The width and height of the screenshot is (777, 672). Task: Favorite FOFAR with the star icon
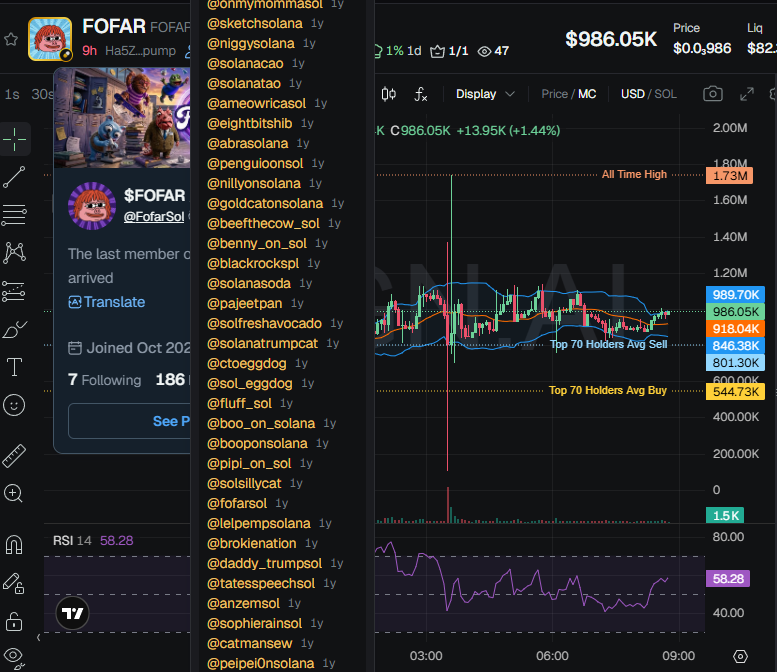(x=11, y=39)
